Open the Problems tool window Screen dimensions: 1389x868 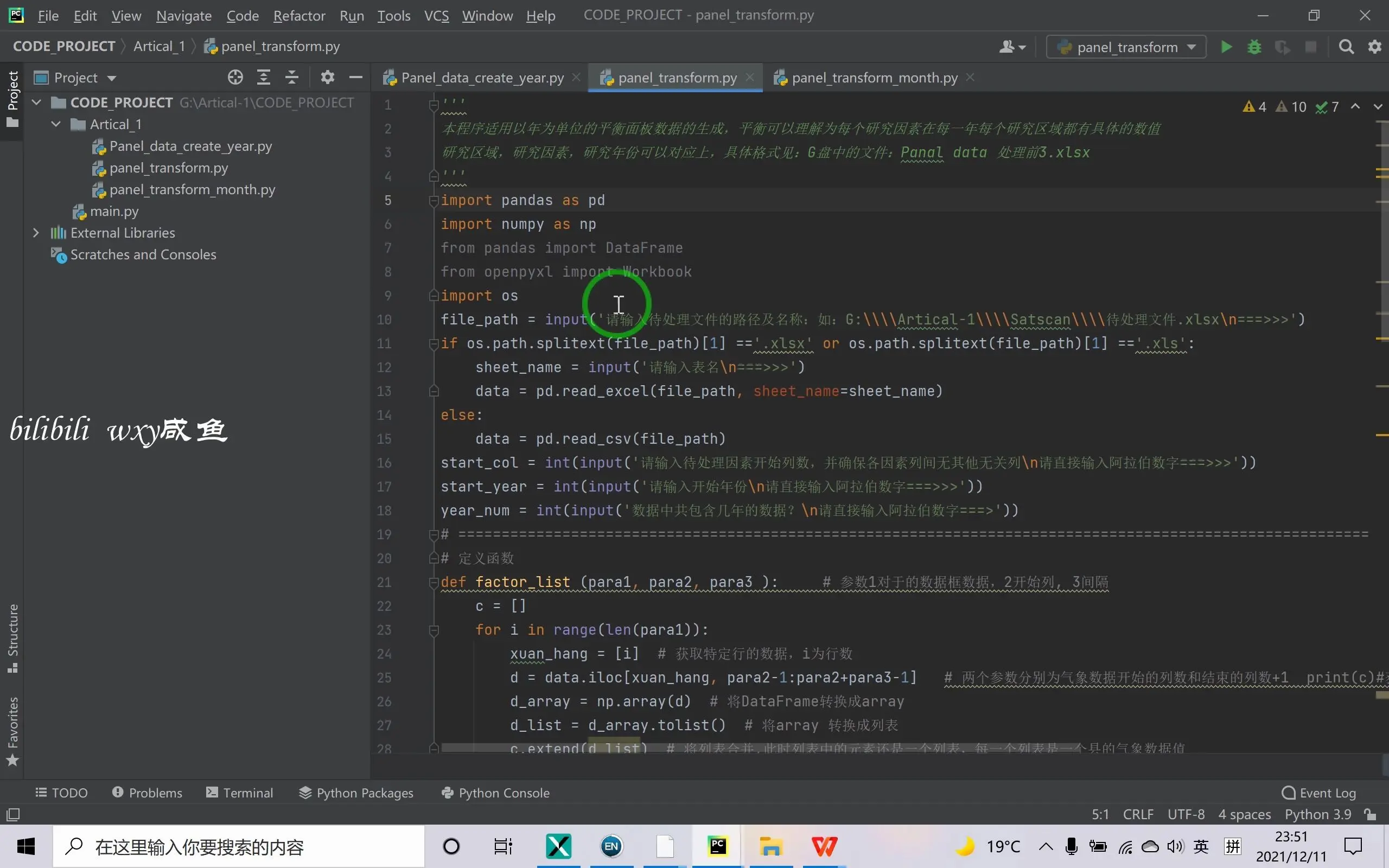point(147,793)
